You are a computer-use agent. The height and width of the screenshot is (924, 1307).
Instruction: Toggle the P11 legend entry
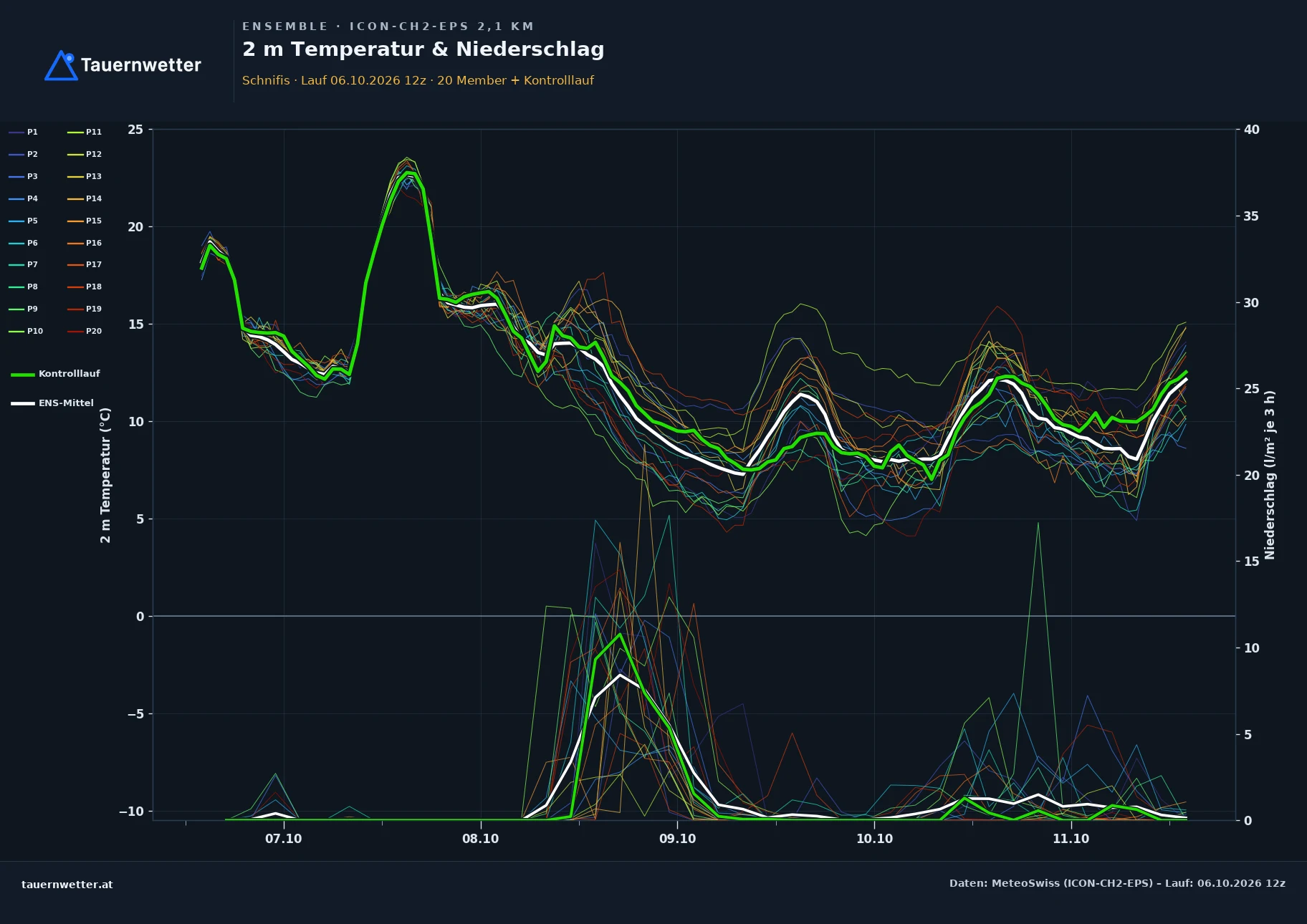point(85,132)
